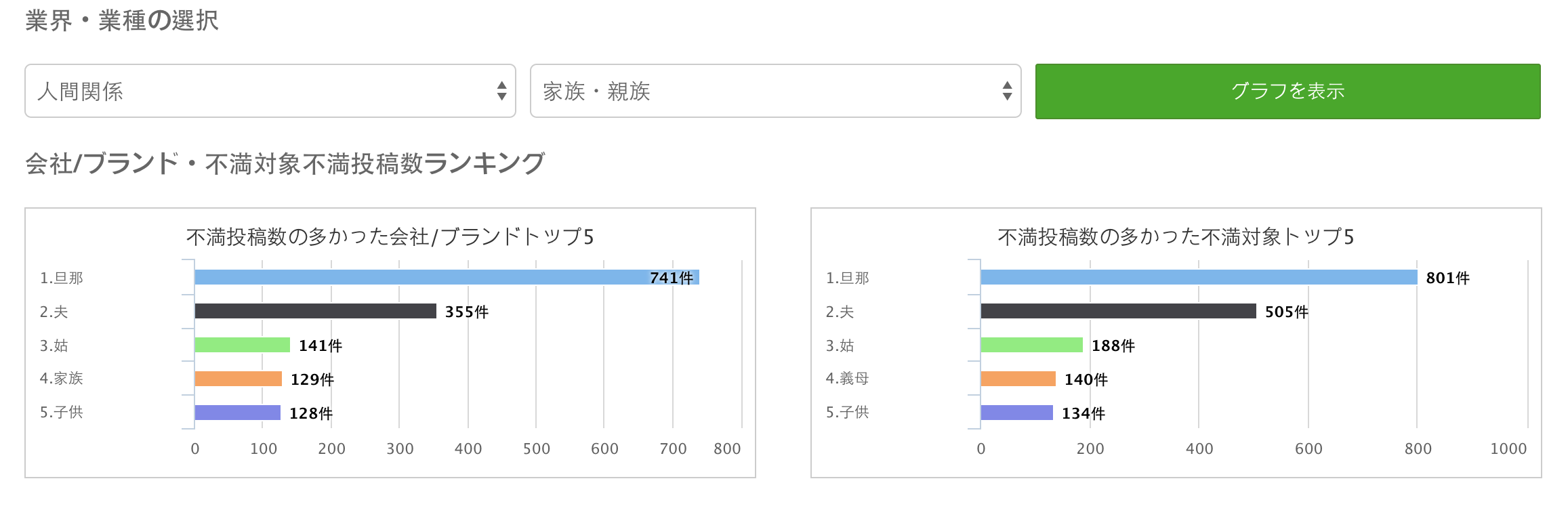Click the green 141件 bar for 姑

(x=243, y=345)
